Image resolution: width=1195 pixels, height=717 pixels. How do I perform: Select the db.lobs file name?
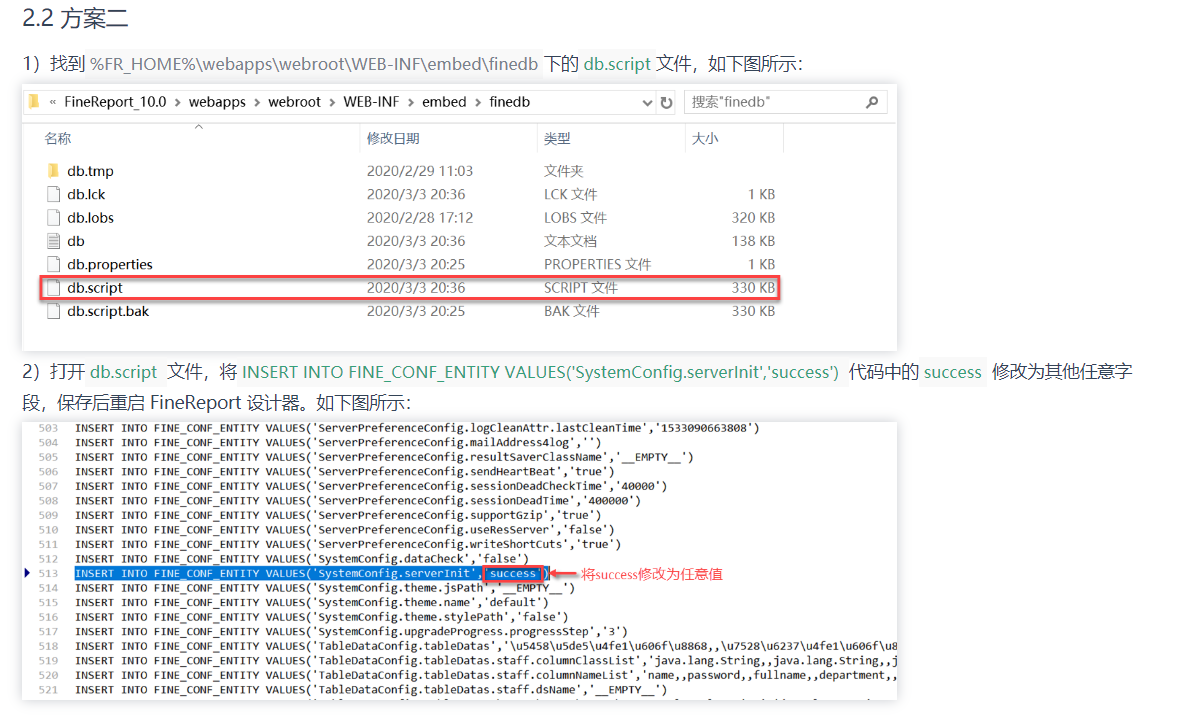pyautogui.click(x=90, y=217)
